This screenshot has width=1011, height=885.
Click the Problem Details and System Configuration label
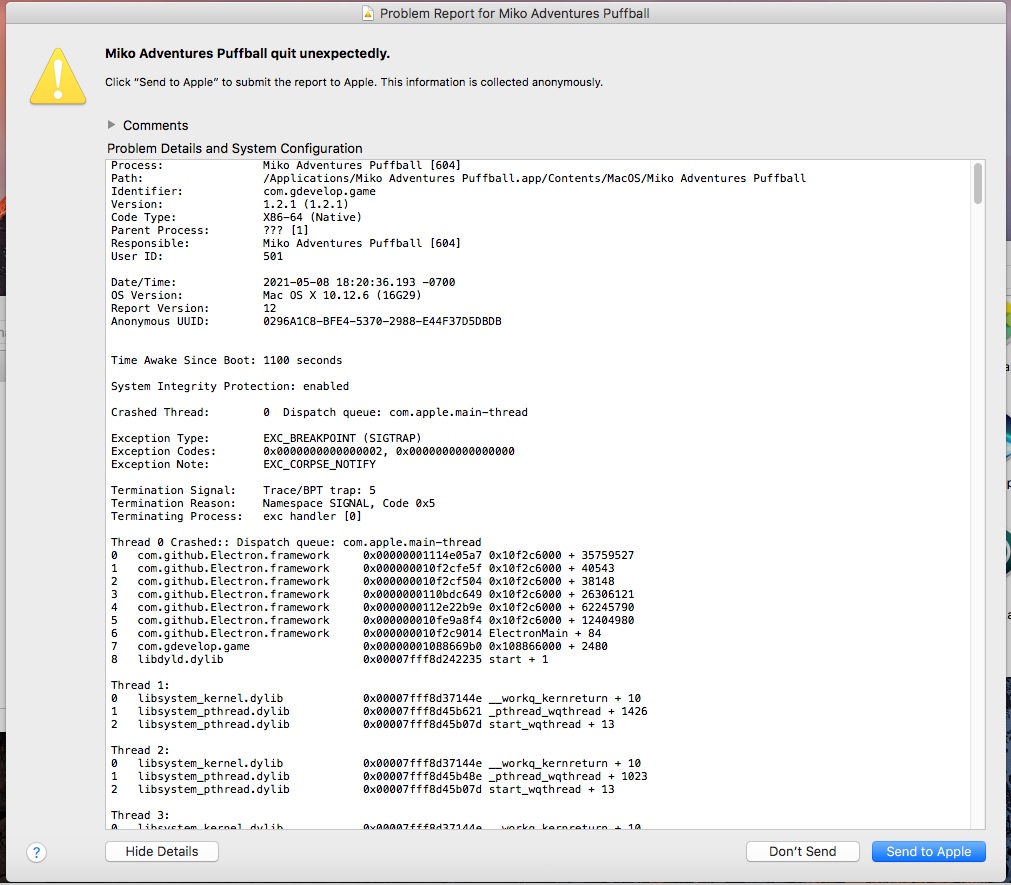click(x=235, y=148)
